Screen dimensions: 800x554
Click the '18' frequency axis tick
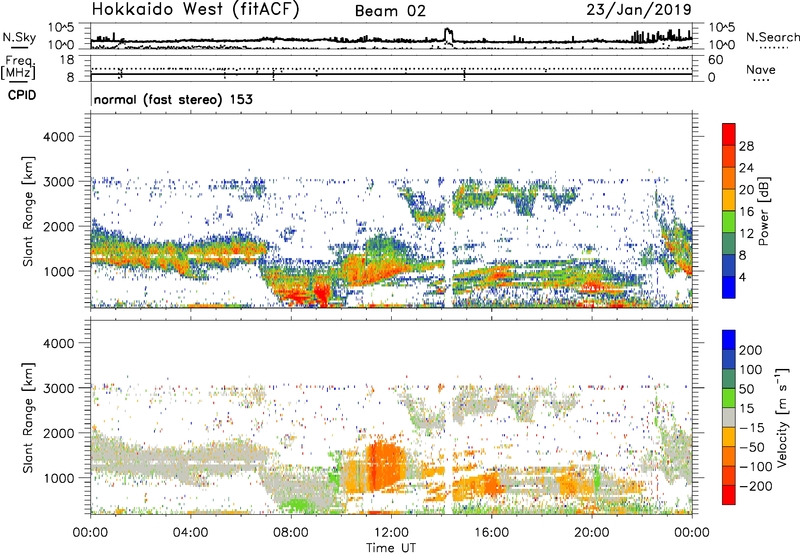coord(67,60)
